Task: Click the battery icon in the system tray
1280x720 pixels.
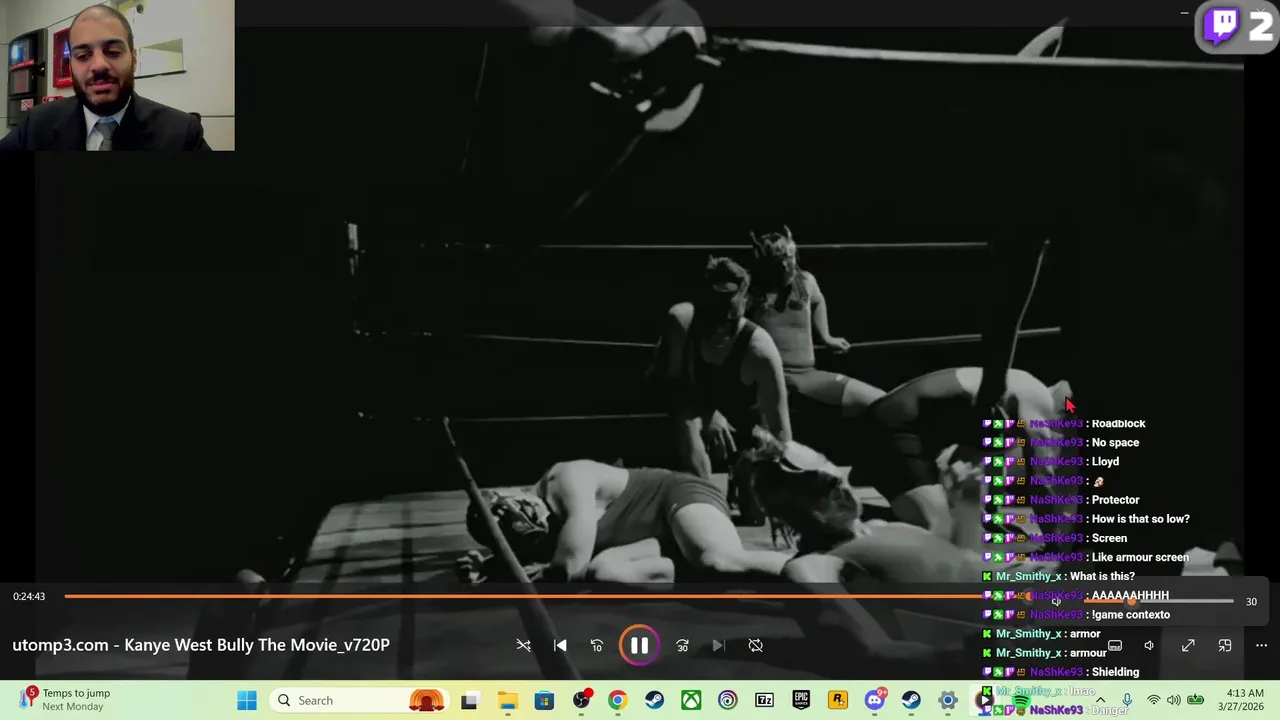Action: [1195, 700]
